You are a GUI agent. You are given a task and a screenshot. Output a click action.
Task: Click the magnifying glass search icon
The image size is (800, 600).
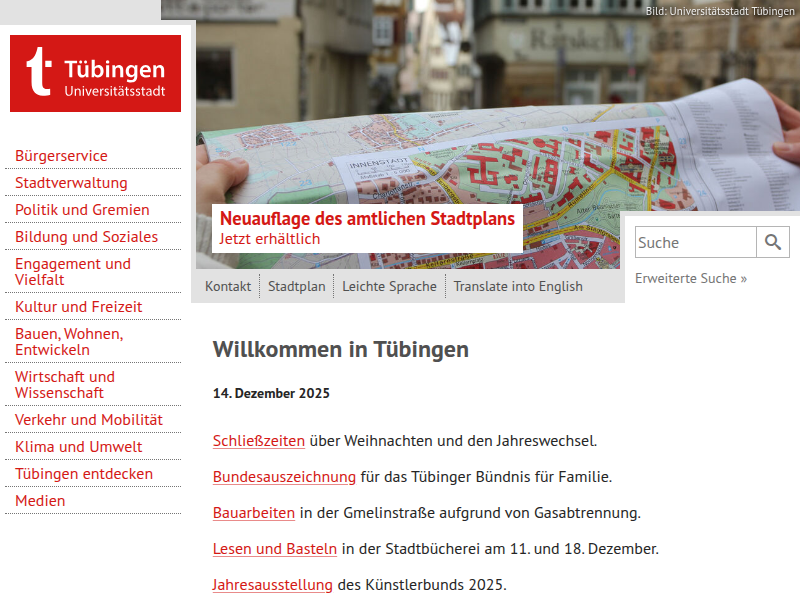coord(773,241)
